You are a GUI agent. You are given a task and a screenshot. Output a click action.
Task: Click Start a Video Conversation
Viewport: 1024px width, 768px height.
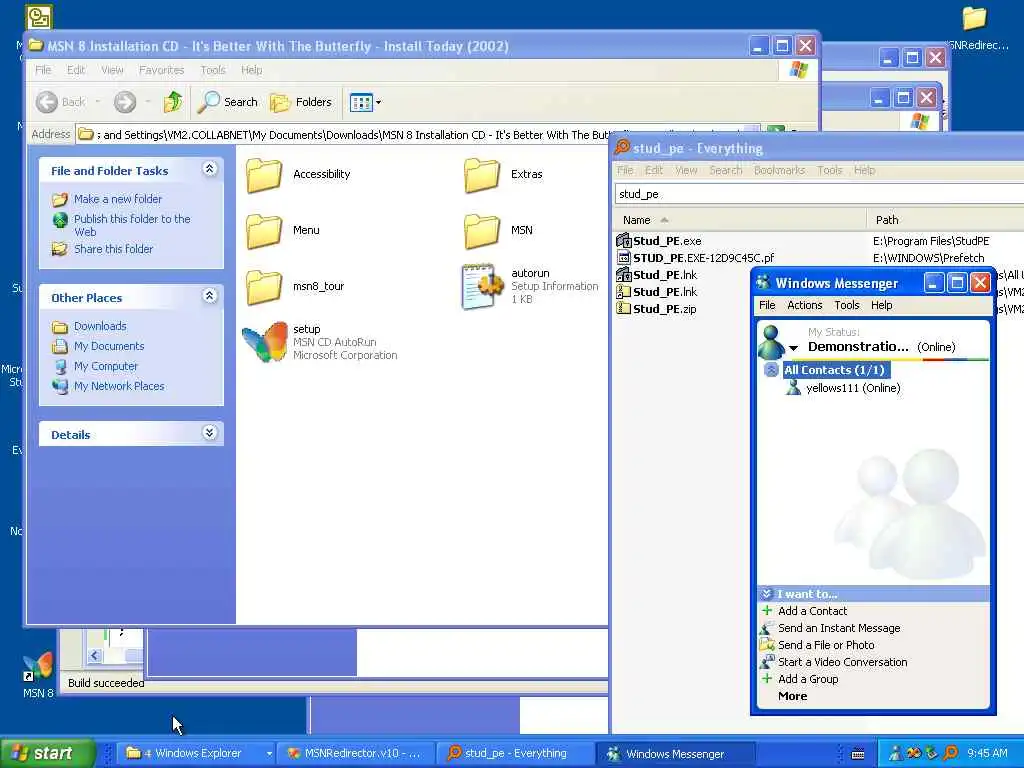point(842,662)
